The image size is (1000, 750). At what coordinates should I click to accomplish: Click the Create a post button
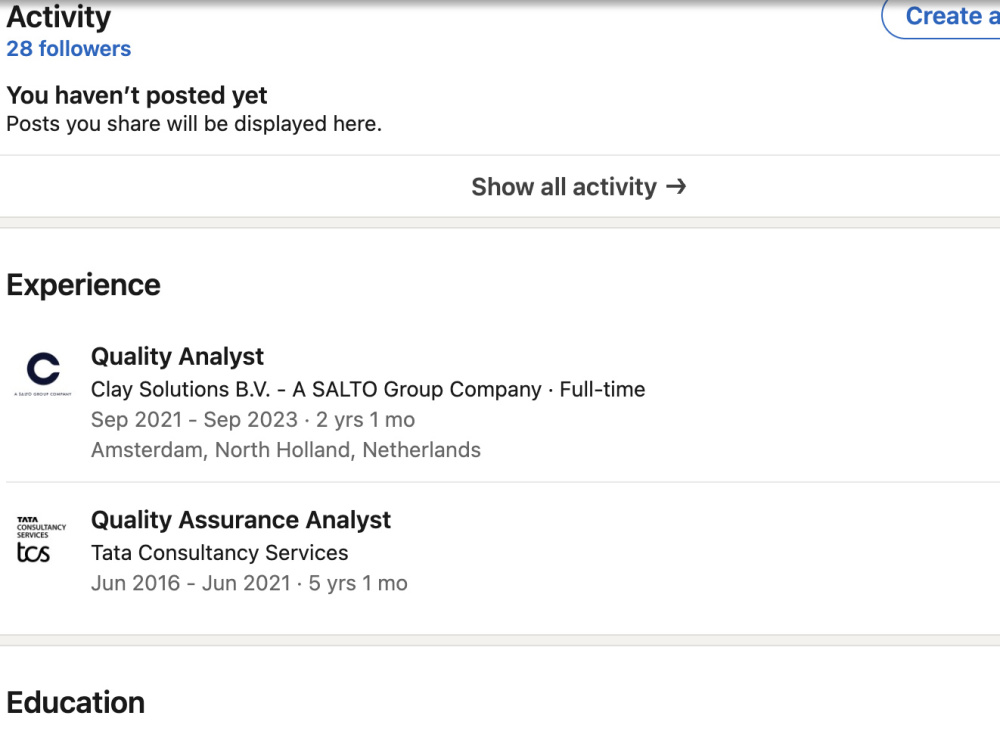[943, 17]
